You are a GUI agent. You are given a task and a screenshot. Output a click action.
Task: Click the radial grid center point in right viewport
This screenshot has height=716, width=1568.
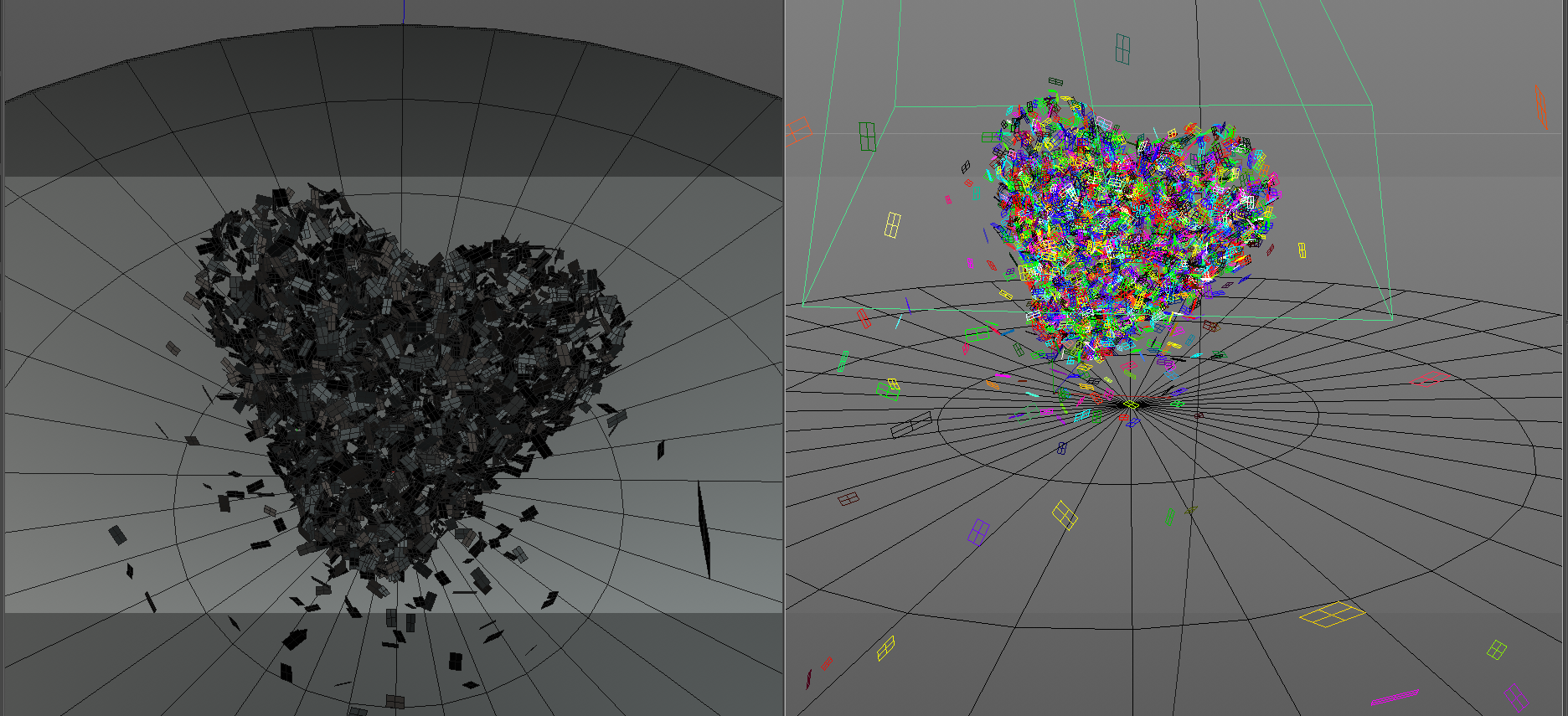[x=1130, y=404]
